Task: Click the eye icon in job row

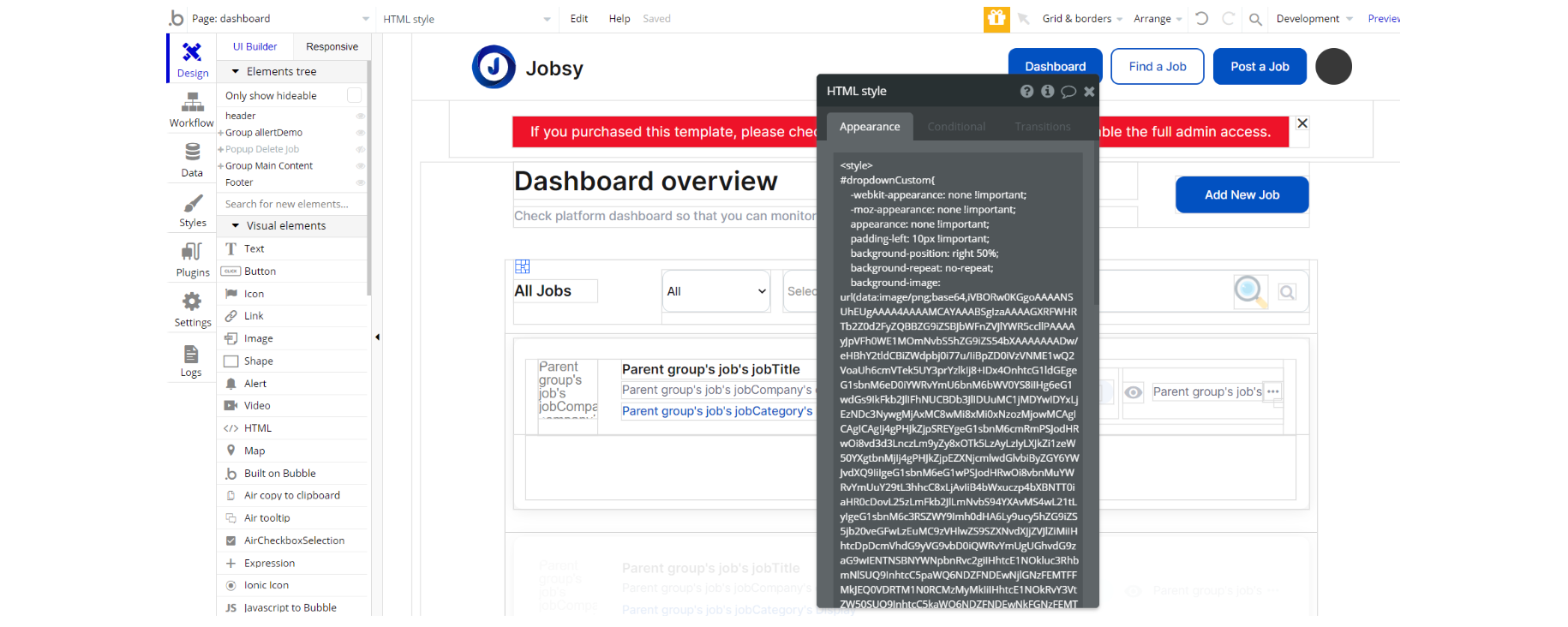Action: (1133, 392)
